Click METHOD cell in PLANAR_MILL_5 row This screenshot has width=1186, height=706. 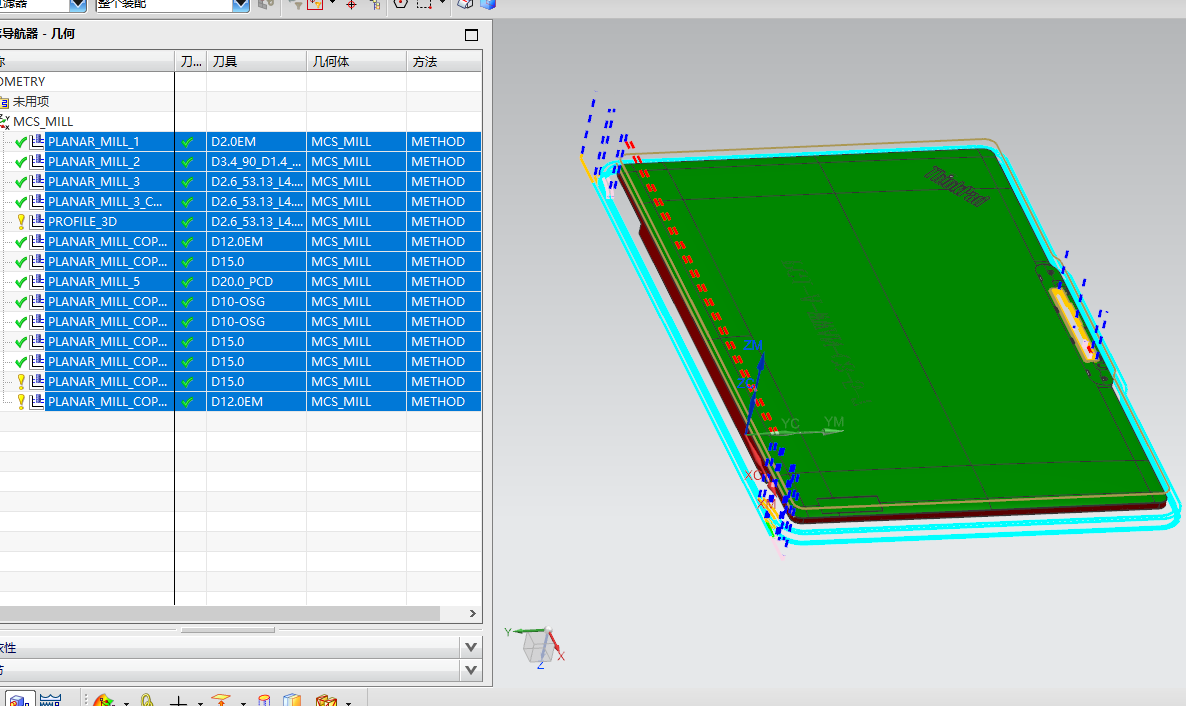[444, 281]
